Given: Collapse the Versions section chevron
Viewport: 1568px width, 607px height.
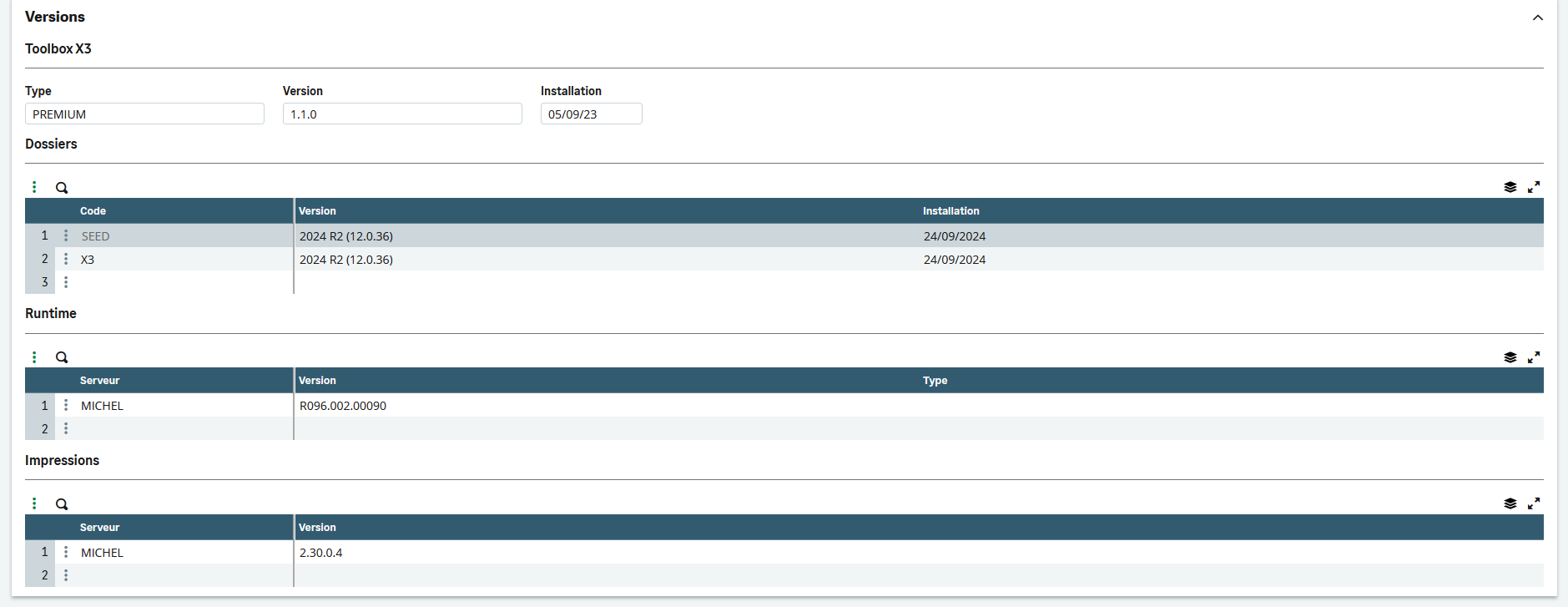Looking at the screenshot, I should tap(1537, 18).
